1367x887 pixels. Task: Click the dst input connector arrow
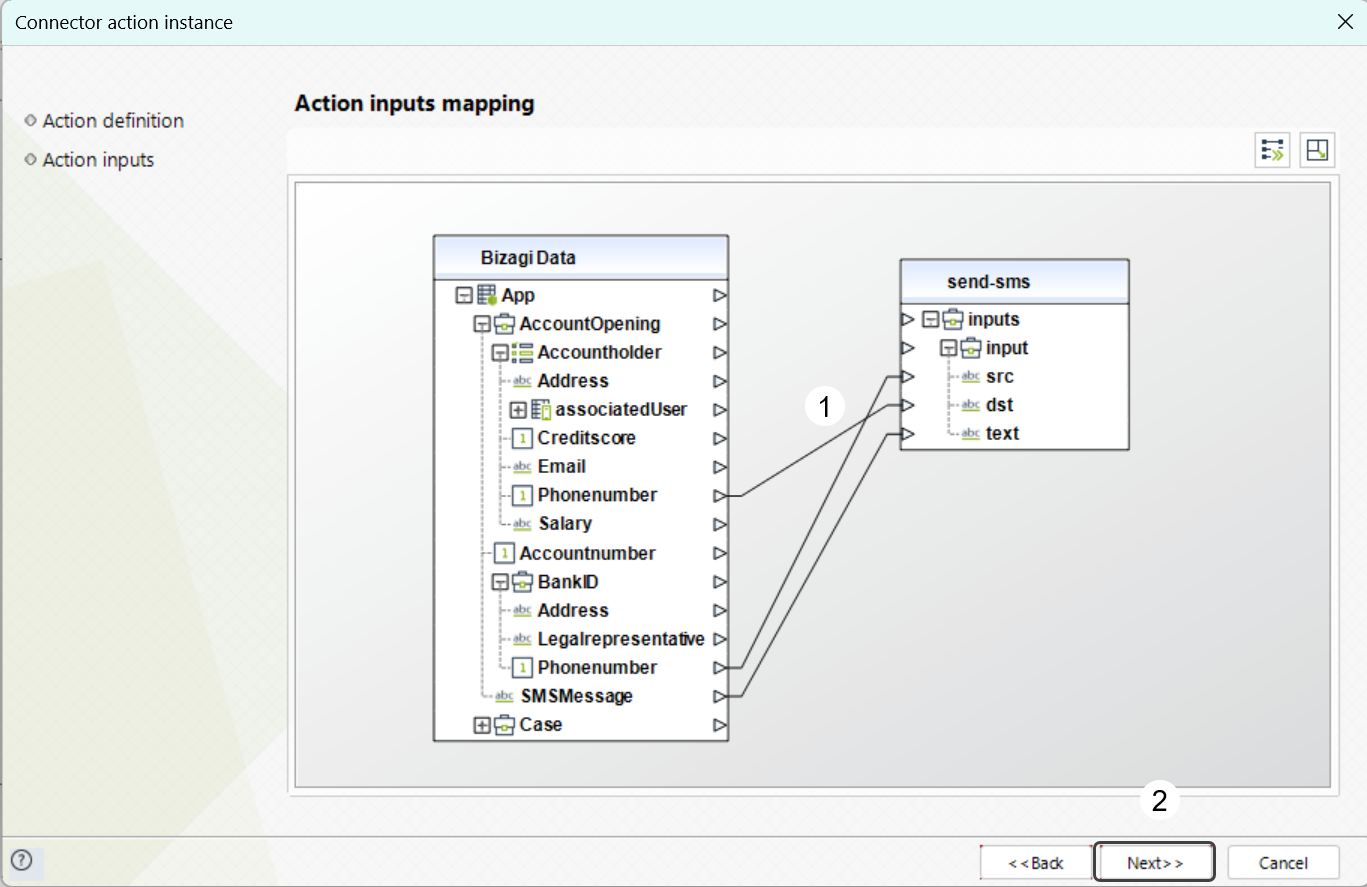click(908, 405)
